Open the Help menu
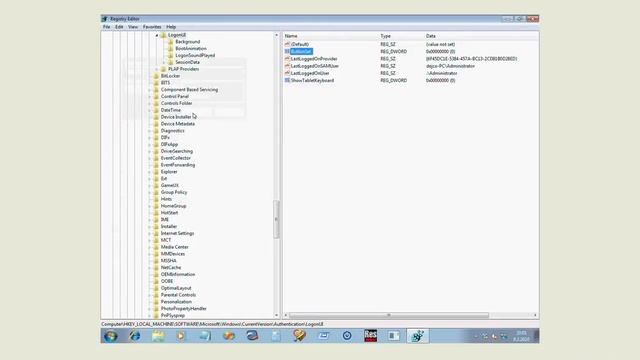This screenshot has width=640, height=360. [x=171, y=27]
